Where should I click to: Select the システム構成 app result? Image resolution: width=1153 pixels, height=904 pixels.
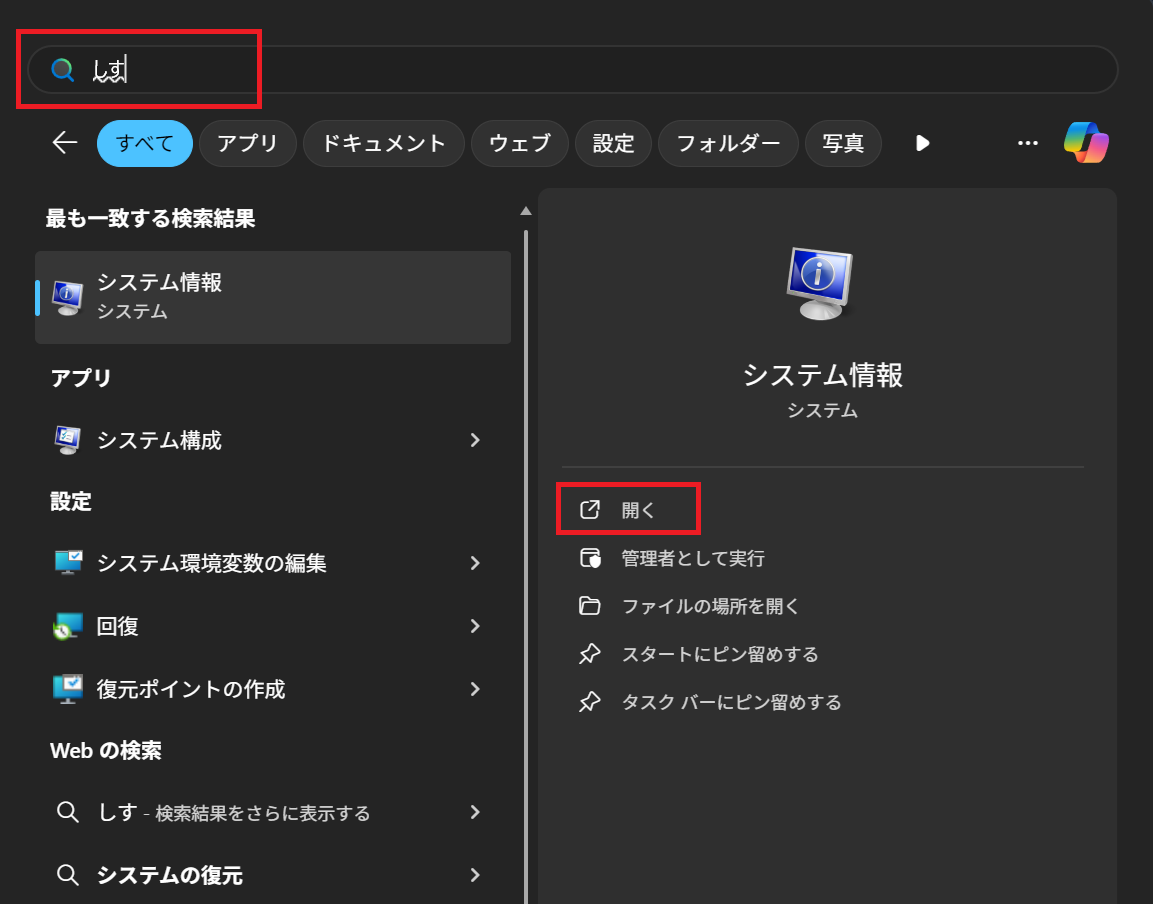point(273,440)
